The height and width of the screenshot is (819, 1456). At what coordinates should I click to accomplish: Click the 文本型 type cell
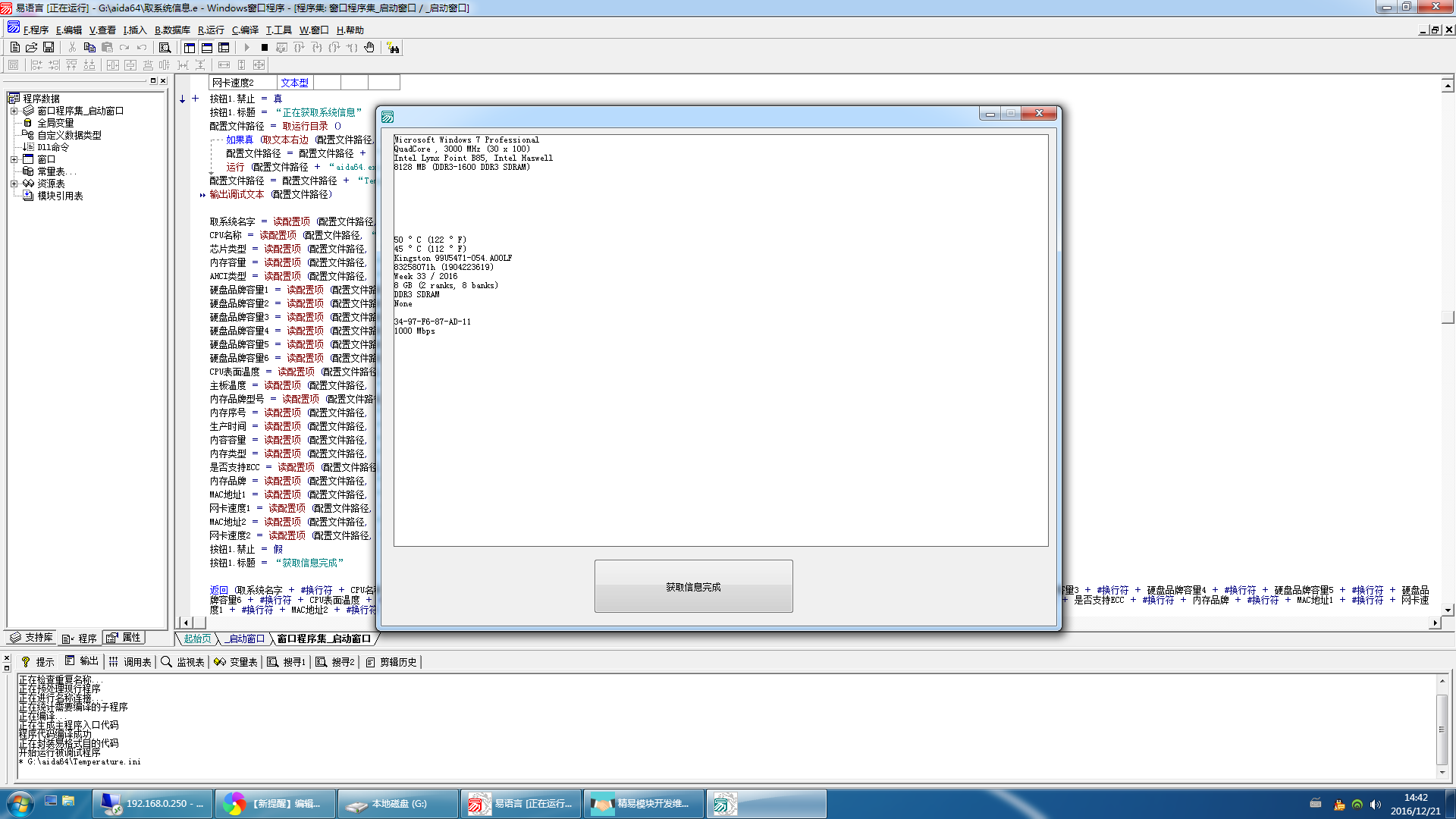(295, 83)
